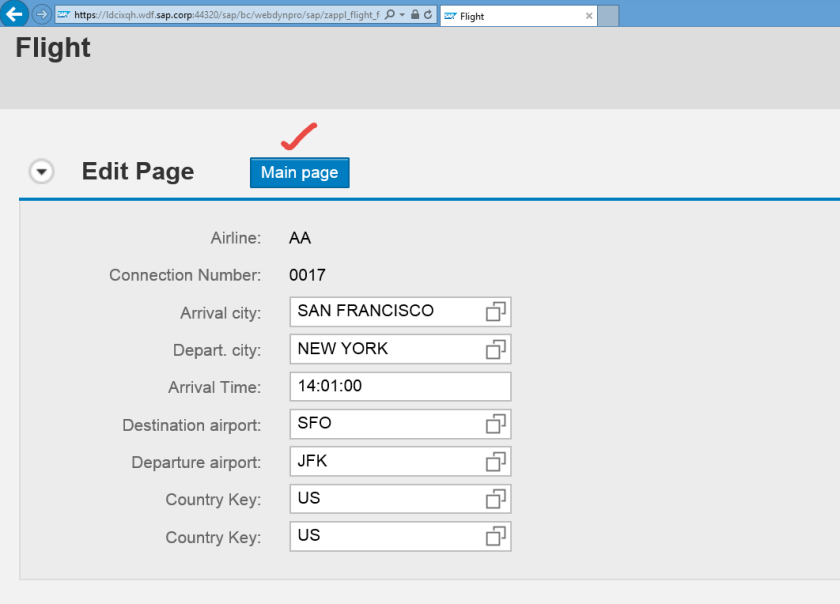This screenshot has height=604, width=840.
Task: Open value help for Arrival city
Action: click(x=496, y=311)
